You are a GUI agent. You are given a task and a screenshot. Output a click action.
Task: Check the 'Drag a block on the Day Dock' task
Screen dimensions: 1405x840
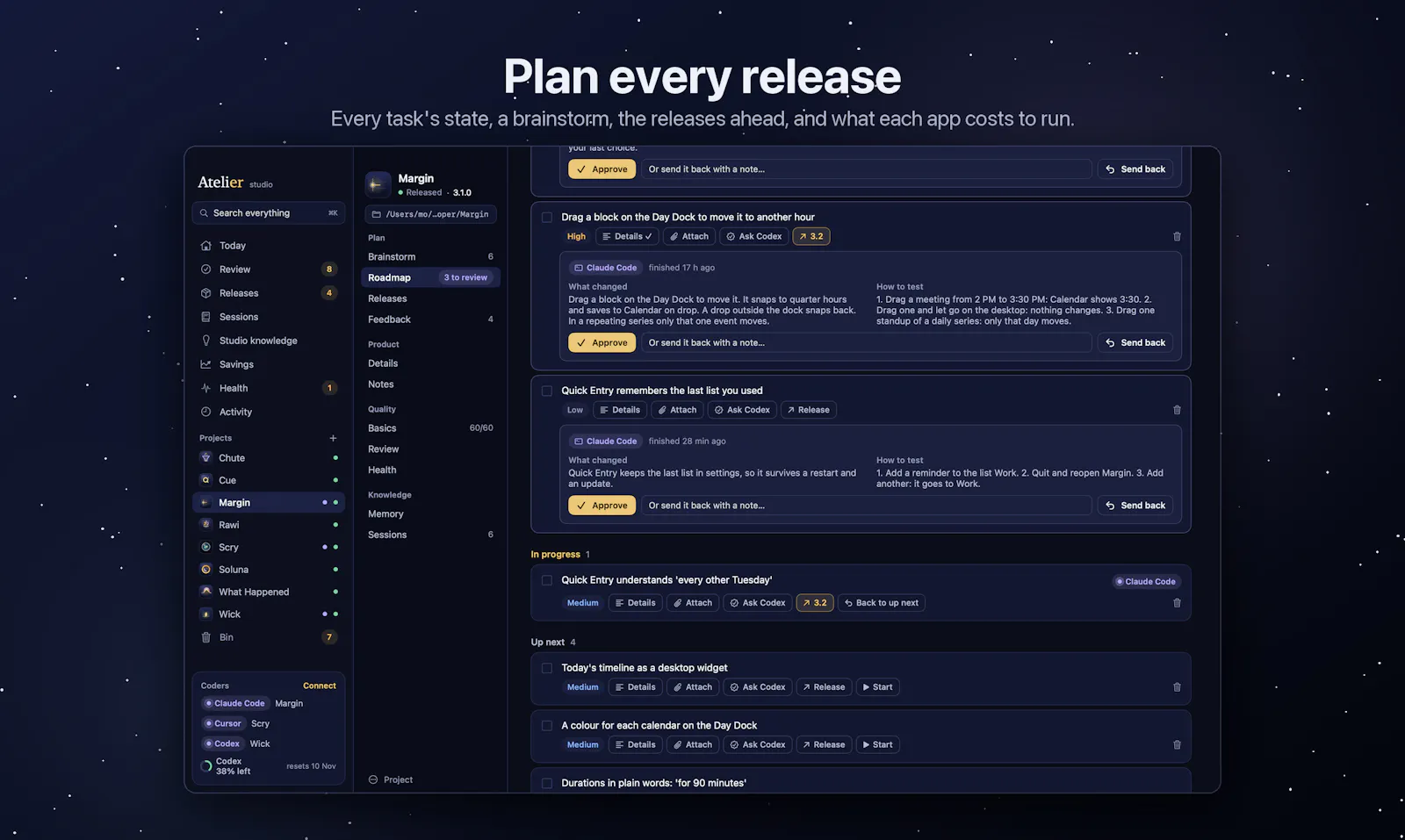[547, 218]
